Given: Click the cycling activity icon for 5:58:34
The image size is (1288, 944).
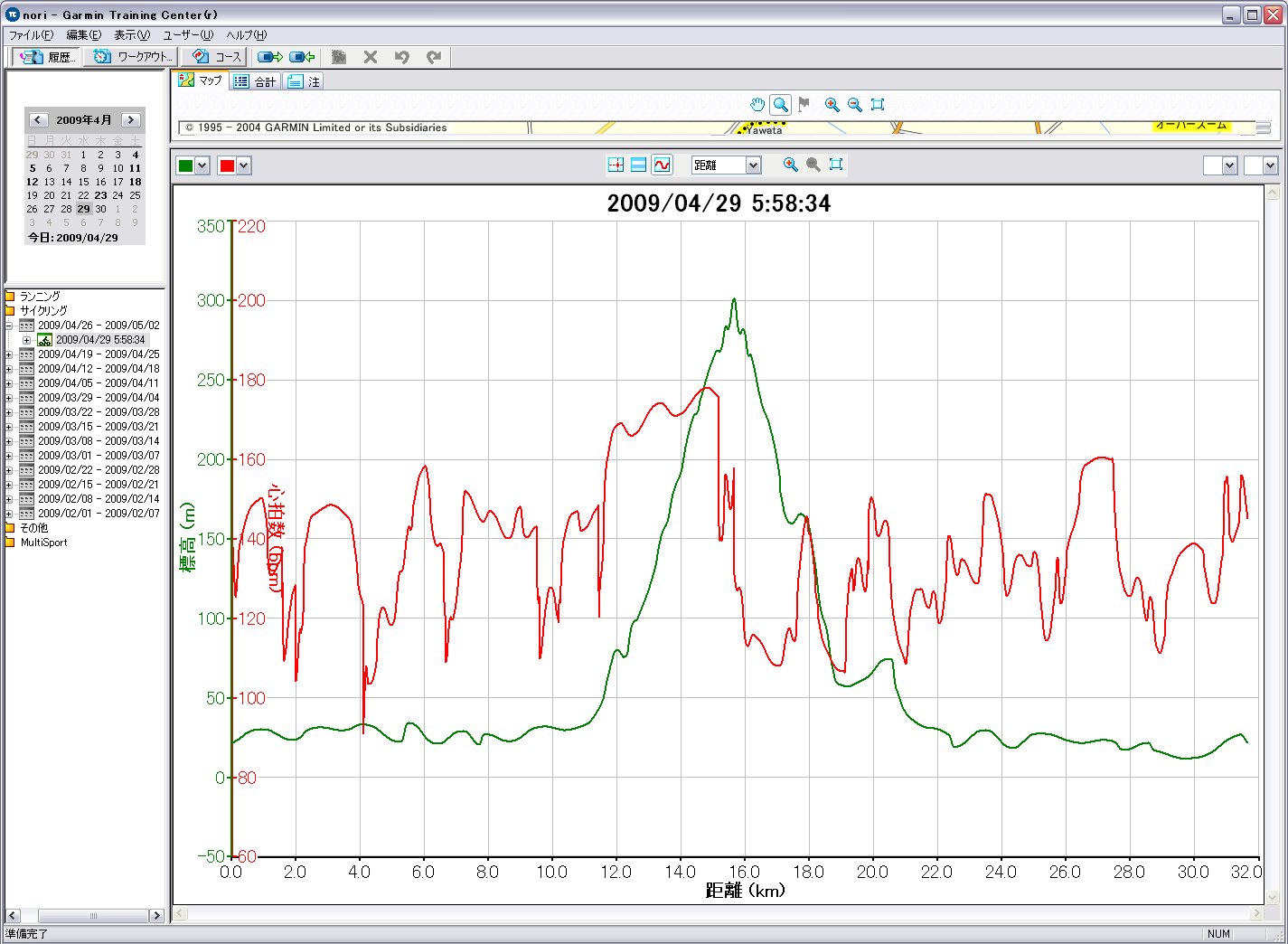Looking at the screenshot, I should [x=44, y=340].
